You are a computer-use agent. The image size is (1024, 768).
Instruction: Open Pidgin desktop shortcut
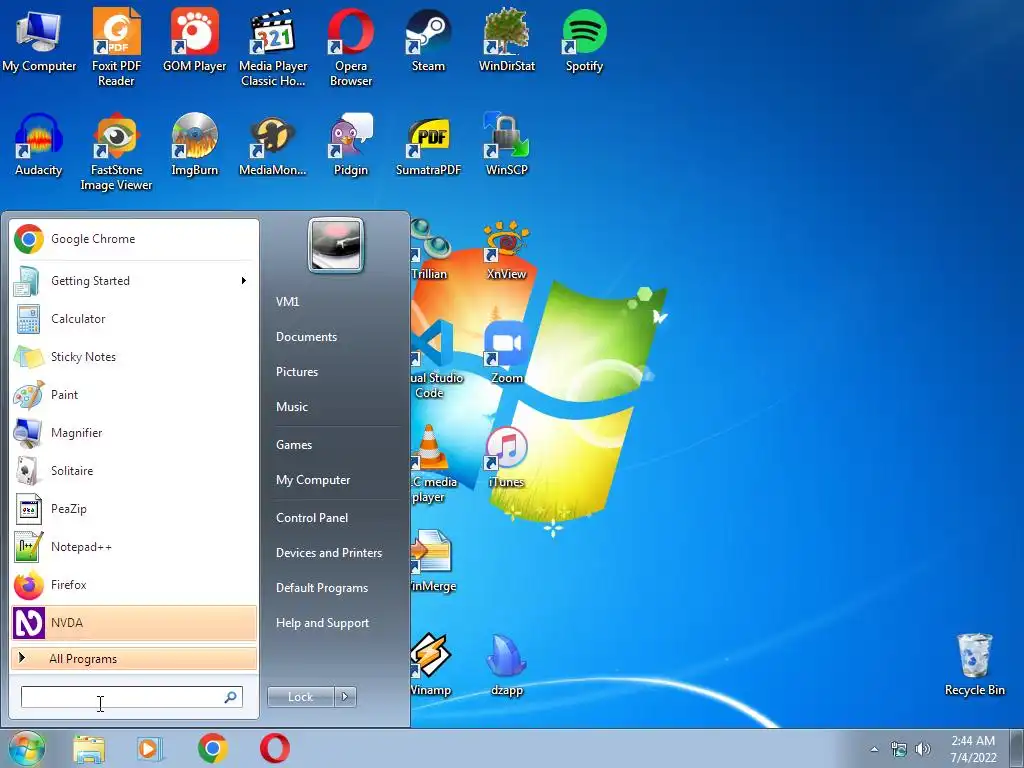[351, 144]
